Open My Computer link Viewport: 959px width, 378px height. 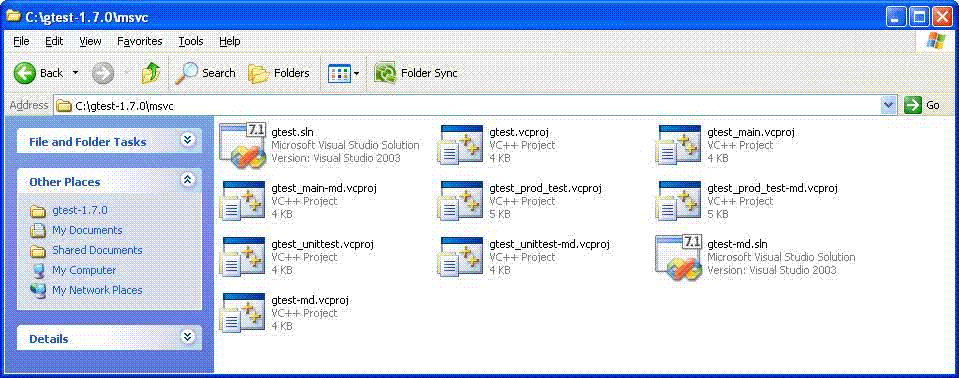click(x=84, y=270)
